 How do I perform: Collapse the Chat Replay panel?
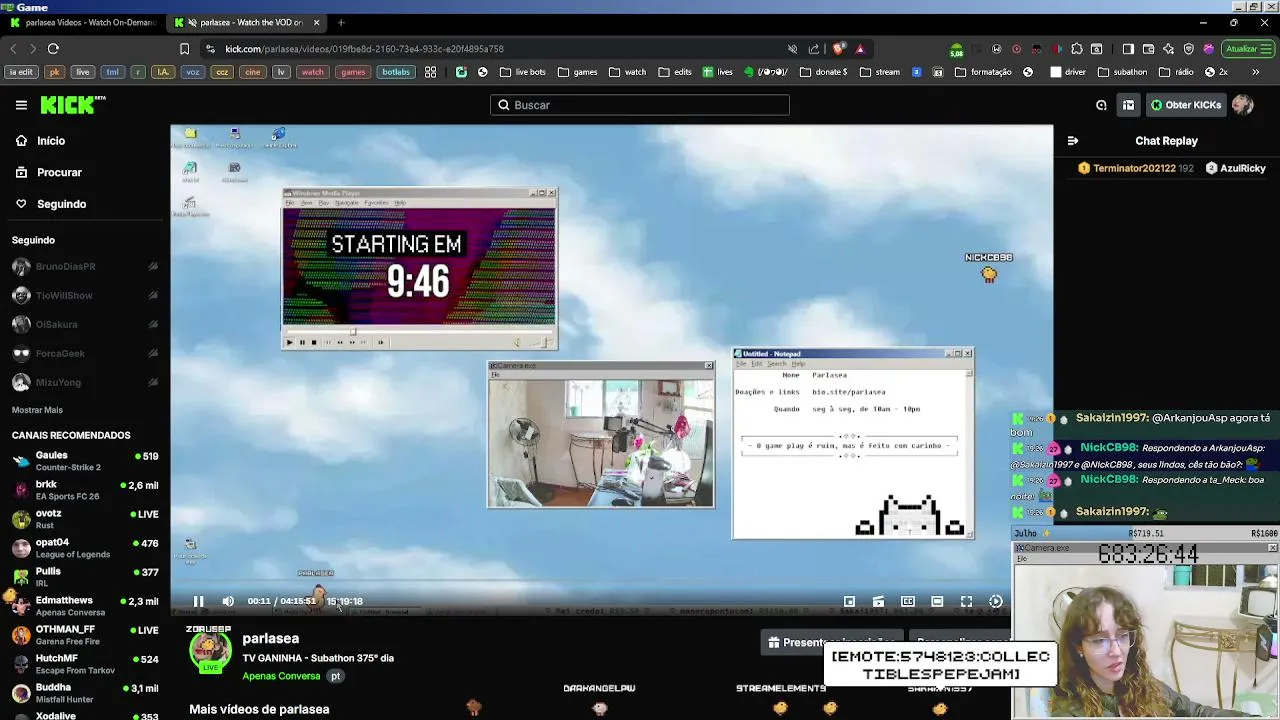point(1072,141)
